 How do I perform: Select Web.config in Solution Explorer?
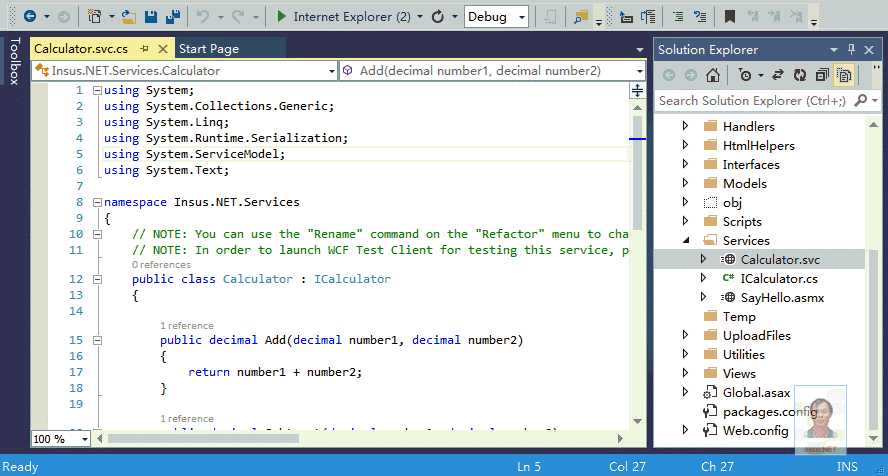point(755,431)
